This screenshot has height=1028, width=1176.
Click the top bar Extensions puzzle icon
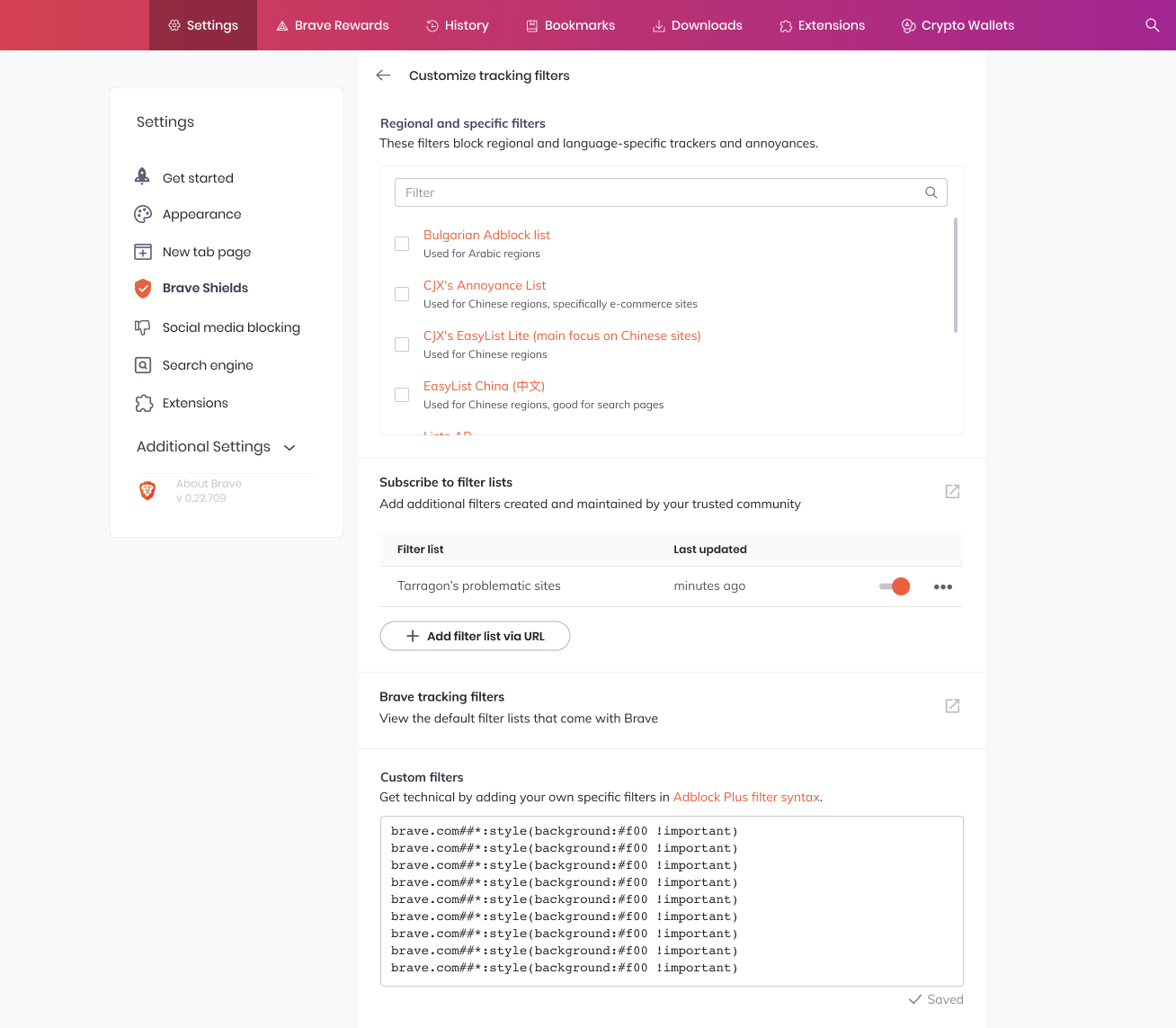pos(786,26)
